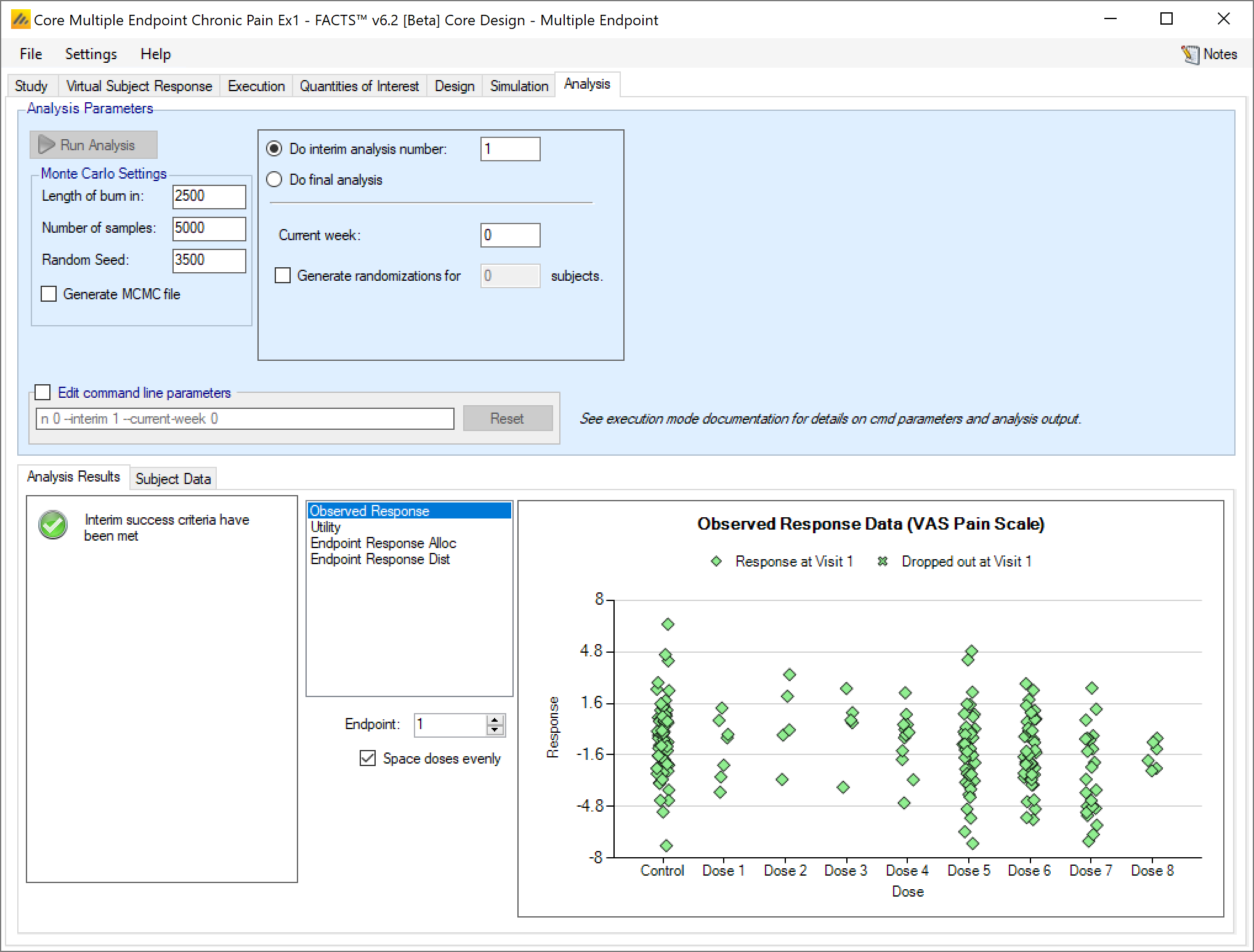Switch to the Subject Data tab
The height and width of the screenshot is (952, 1254).
click(x=173, y=478)
